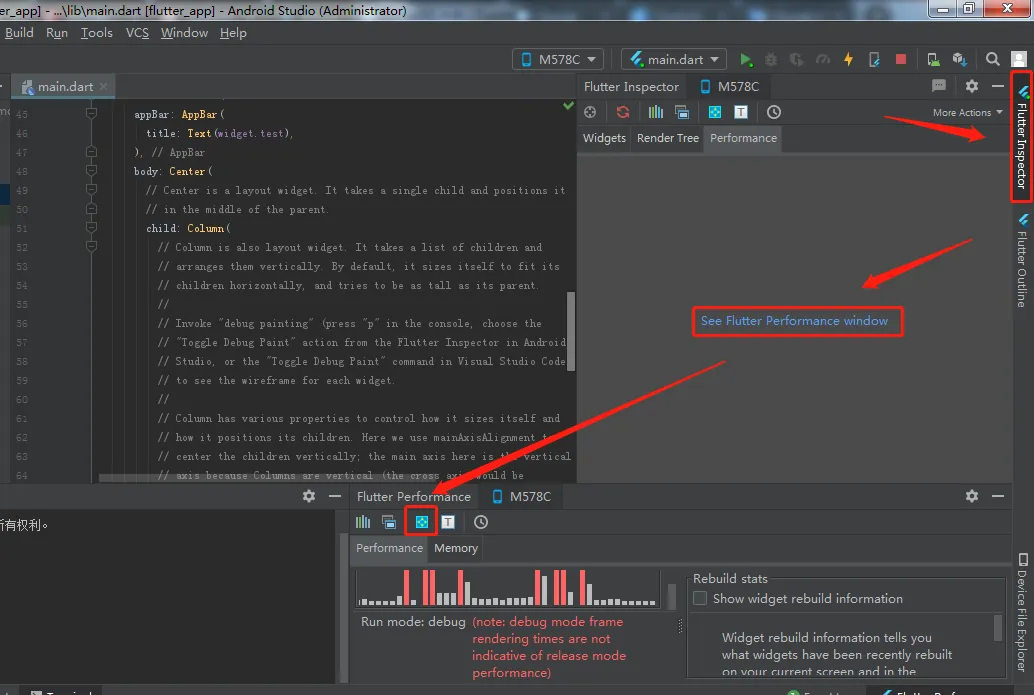Open the SDK Manager icon in the toolbar
Image resolution: width=1034 pixels, height=695 pixels.
click(x=959, y=59)
